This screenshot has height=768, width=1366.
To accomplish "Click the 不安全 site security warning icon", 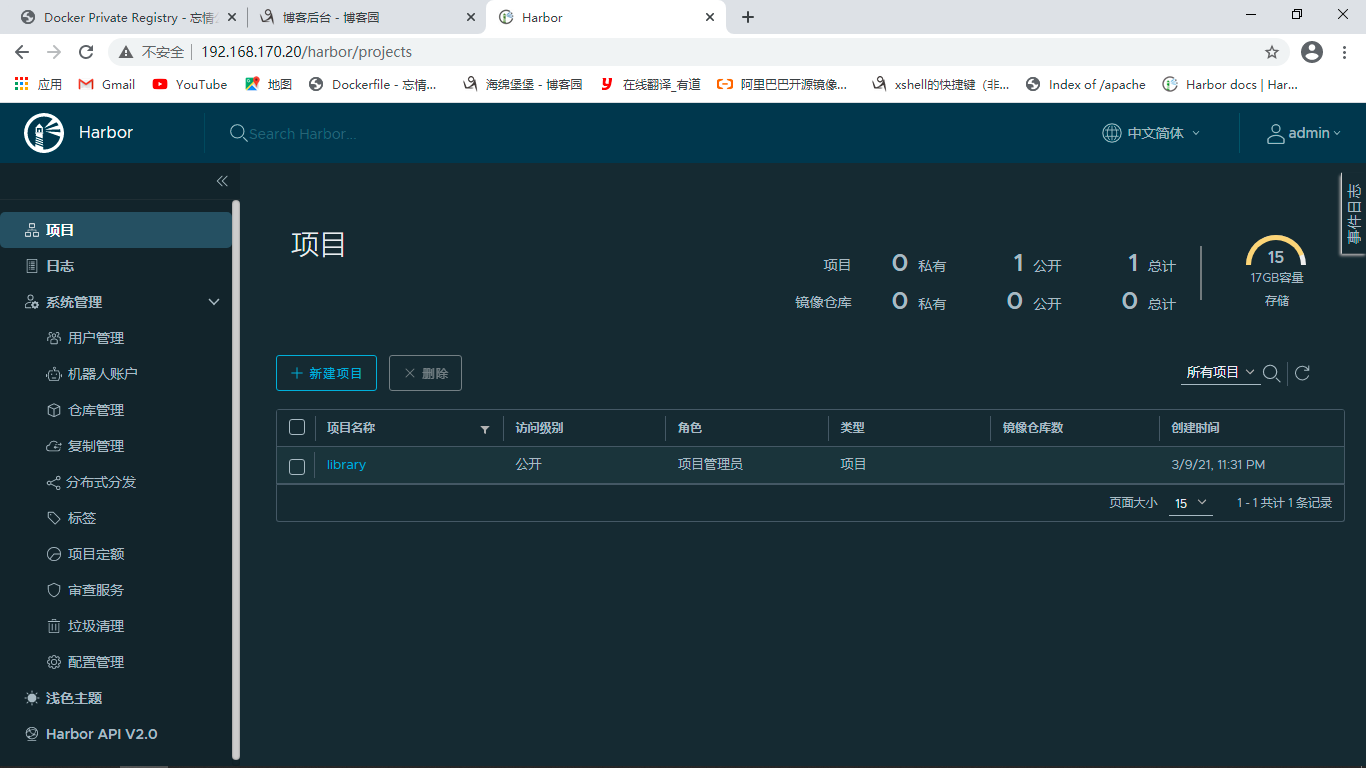I will (x=126, y=52).
